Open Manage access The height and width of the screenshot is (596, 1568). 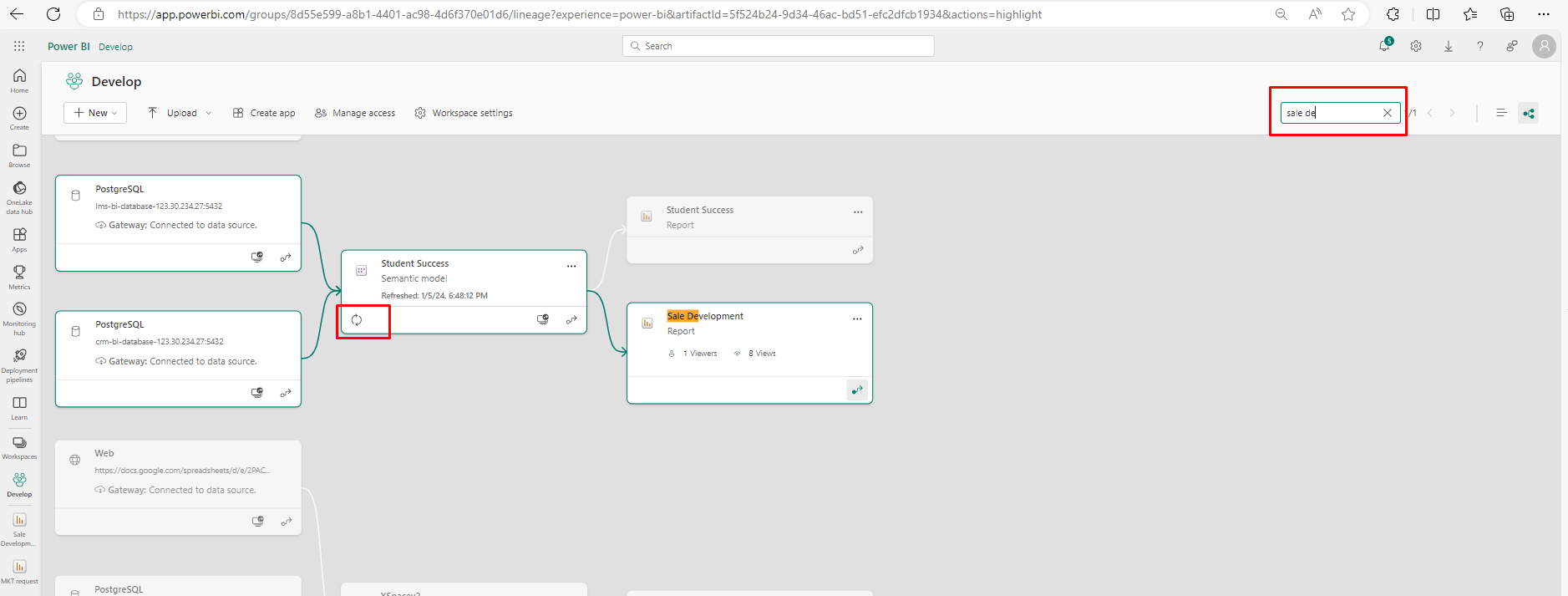click(x=355, y=113)
